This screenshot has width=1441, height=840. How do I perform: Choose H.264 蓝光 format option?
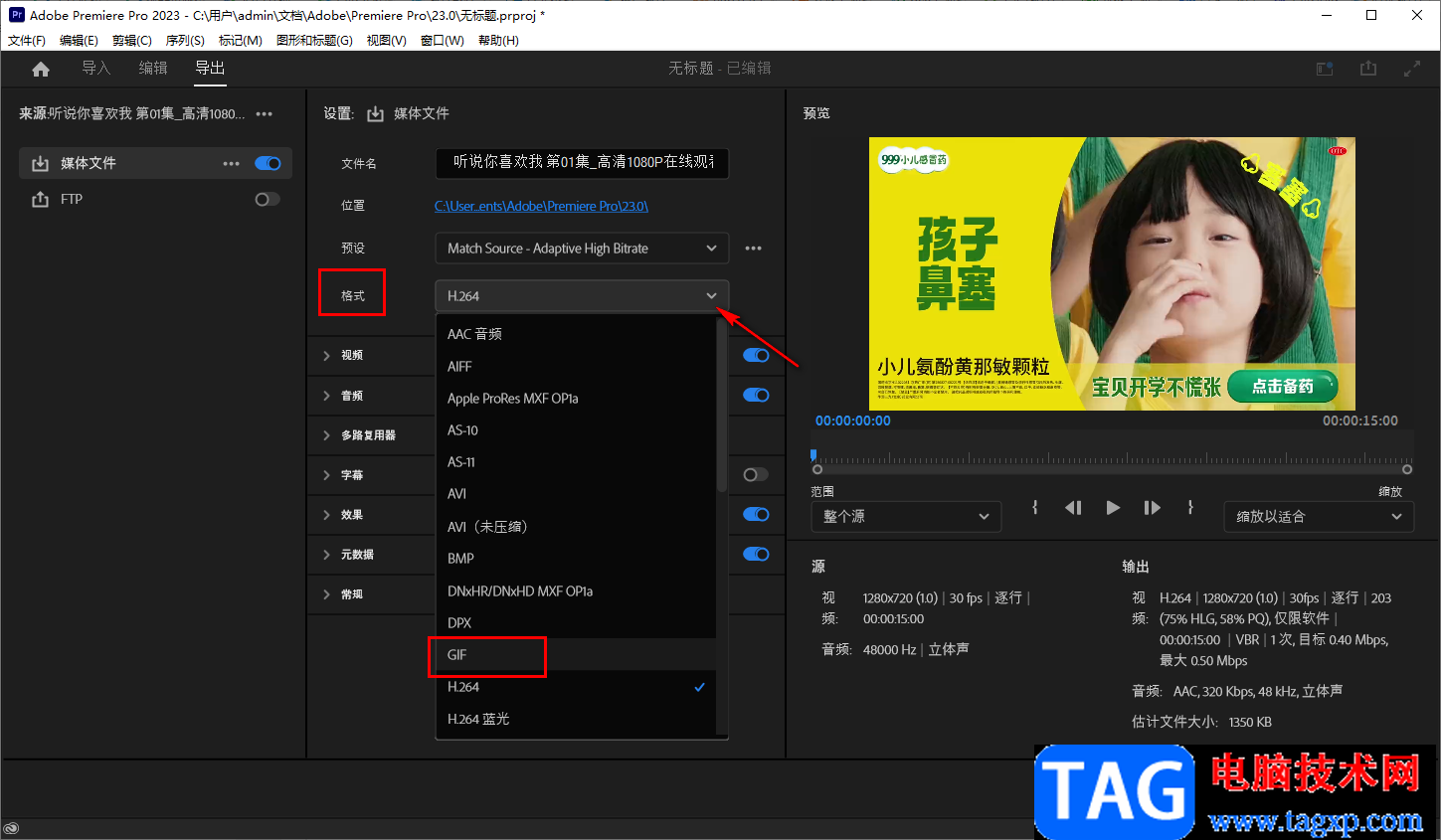tap(576, 719)
